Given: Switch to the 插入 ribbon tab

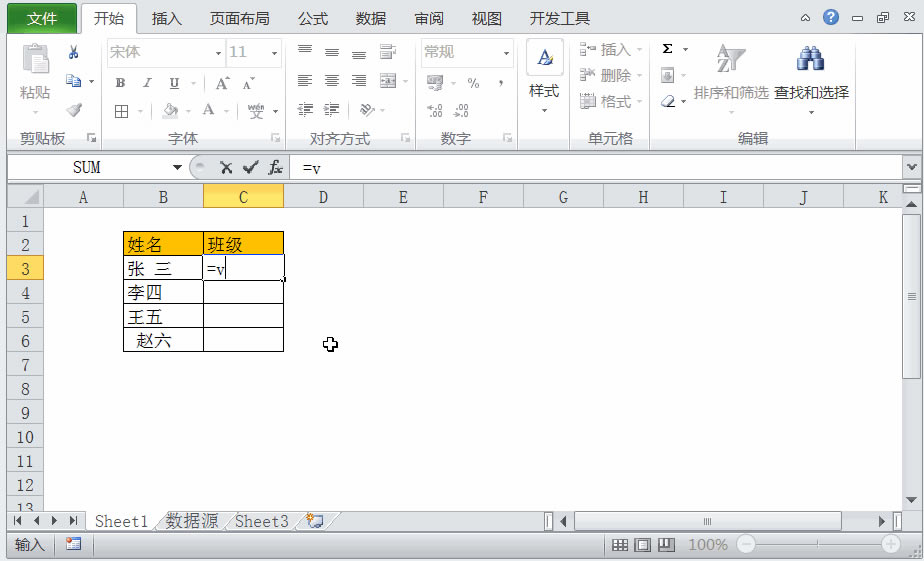Looking at the screenshot, I should (166, 19).
